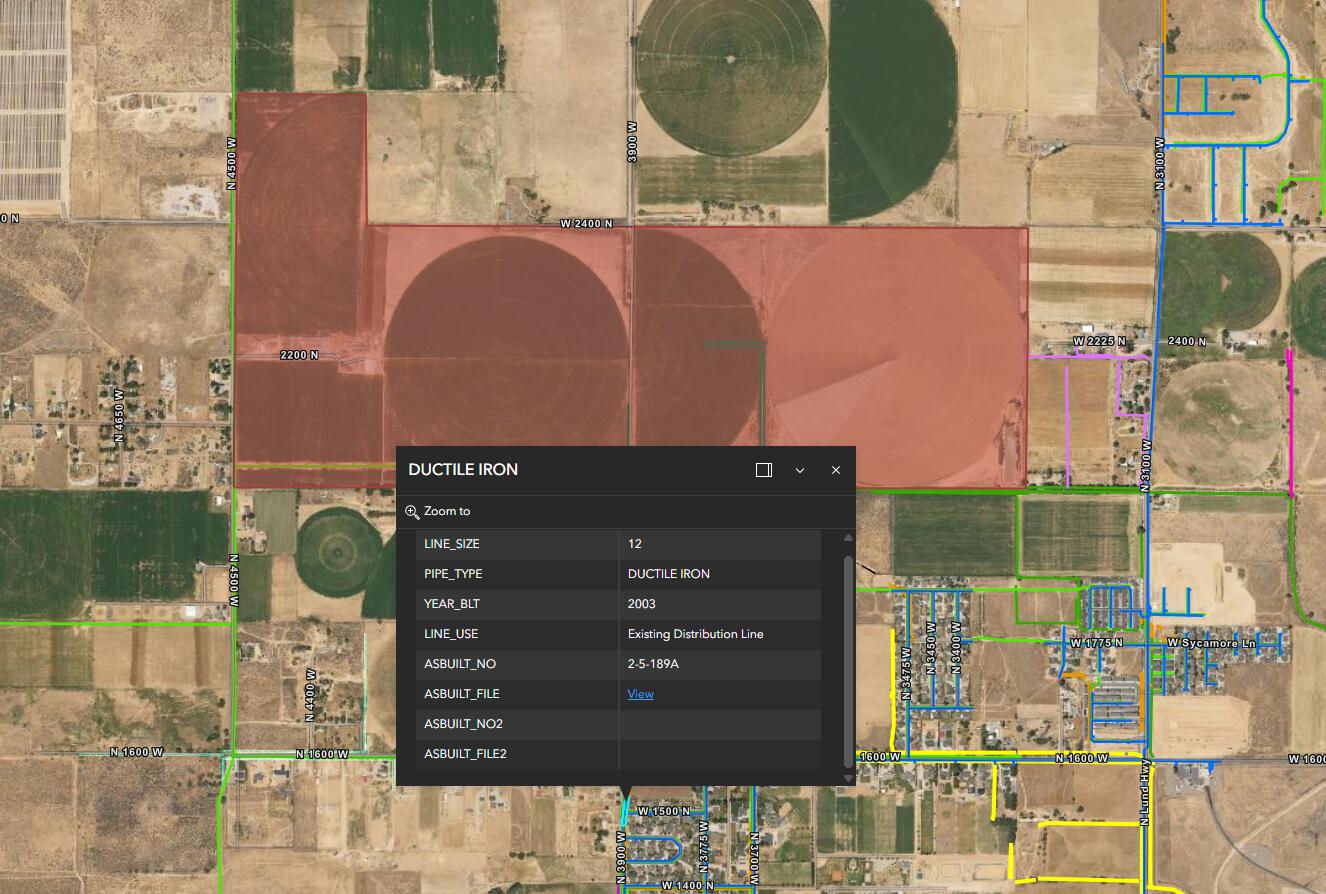1326x894 pixels.
Task: Select the LINE_SIZE field label
Action: 452,544
